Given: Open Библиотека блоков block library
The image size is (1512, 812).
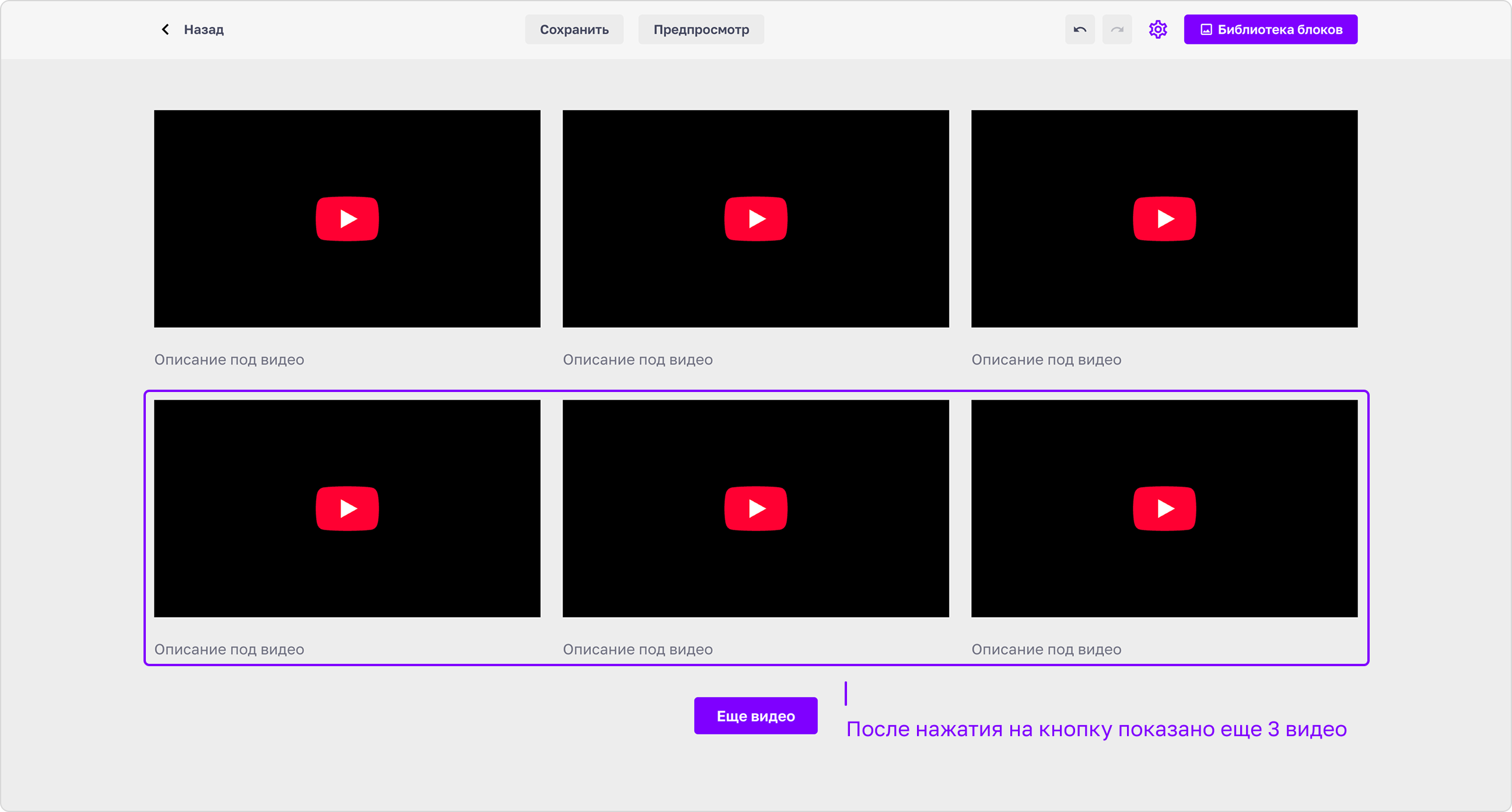Looking at the screenshot, I should click(1270, 29).
